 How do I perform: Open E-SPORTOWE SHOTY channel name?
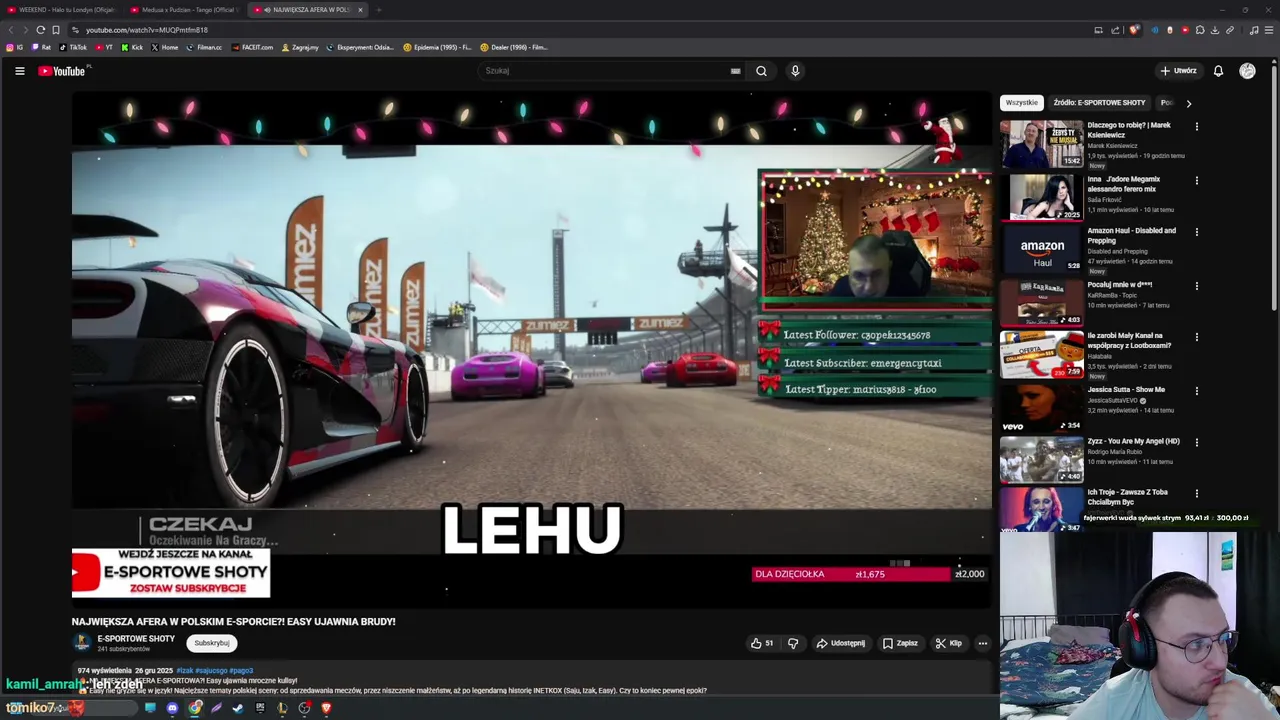pos(136,638)
